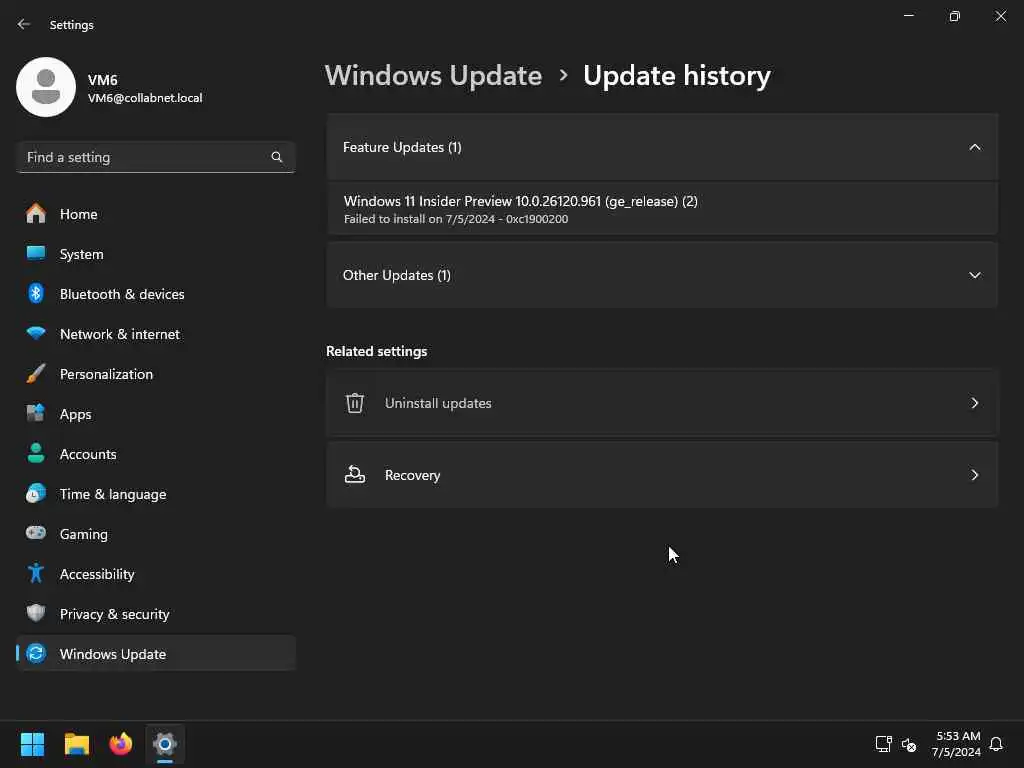Navigate to Privacy & security
This screenshot has width=1024, height=768.
point(156,613)
